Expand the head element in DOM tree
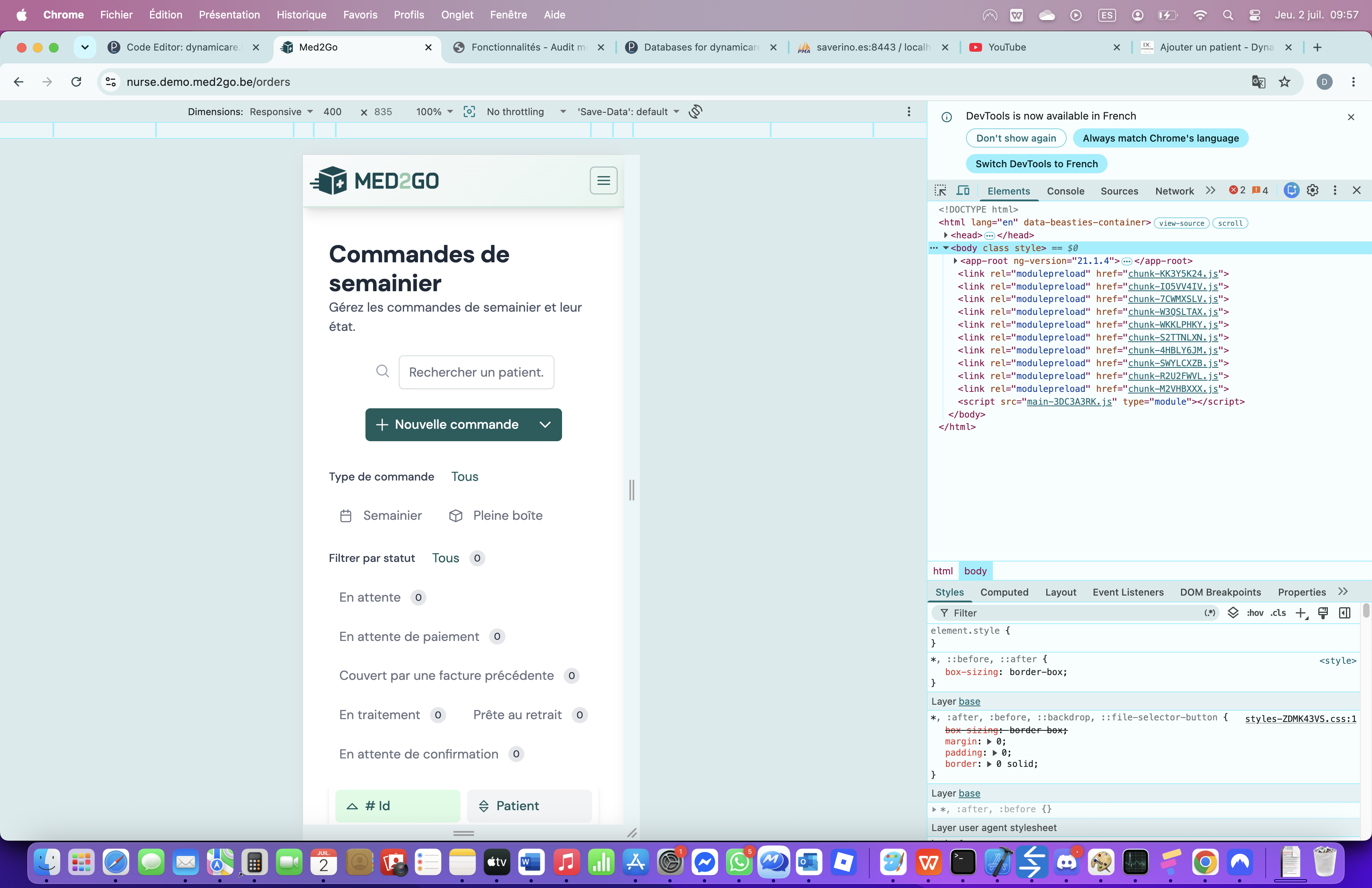This screenshot has height=888, width=1372. pyautogui.click(x=946, y=235)
